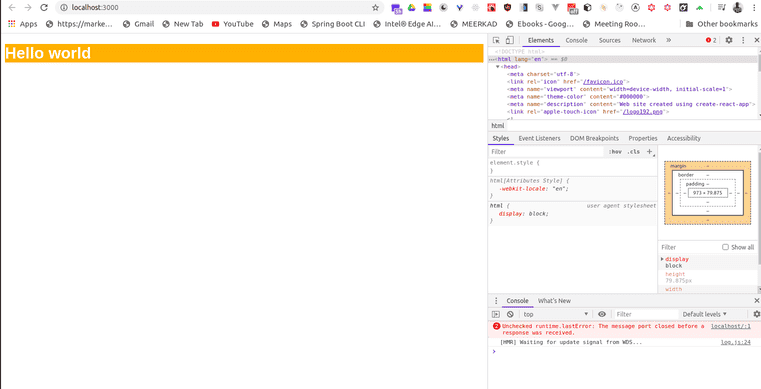Open the Chrome profile avatar
This screenshot has height=389, width=761.
pyautogui.click(x=737, y=7)
